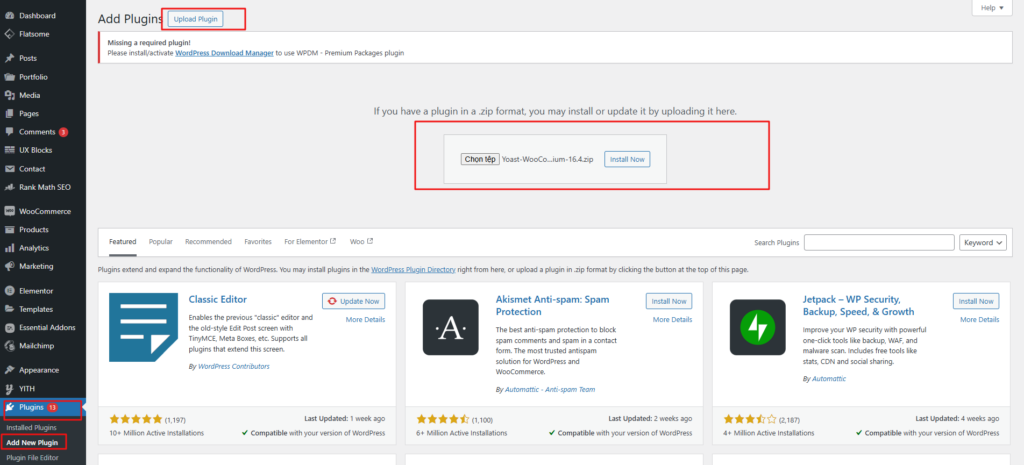Click the UX Blocks grid icon
Image resolution: width=1024 pixels, height=465 pixels.
9,150
